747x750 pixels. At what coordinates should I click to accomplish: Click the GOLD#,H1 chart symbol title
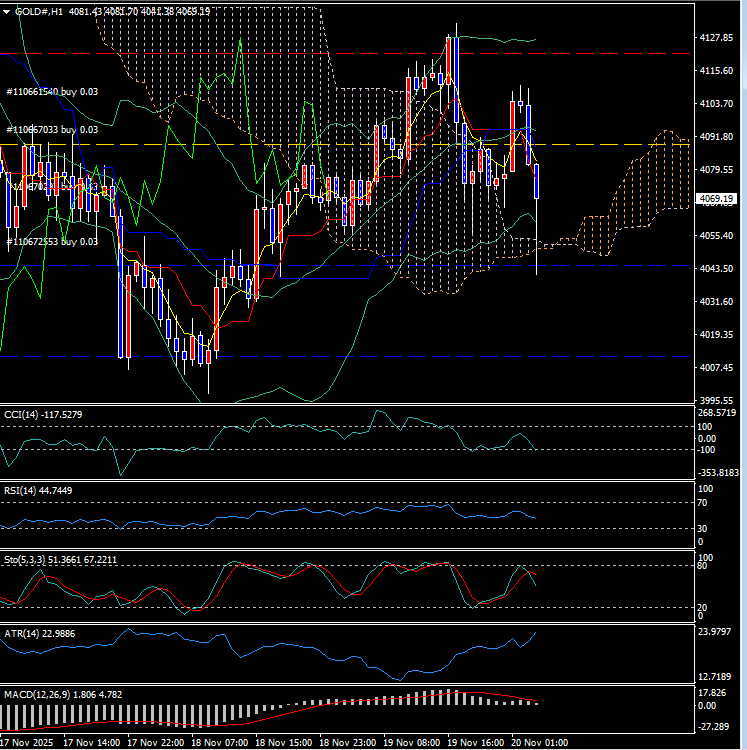coord(40,11)
